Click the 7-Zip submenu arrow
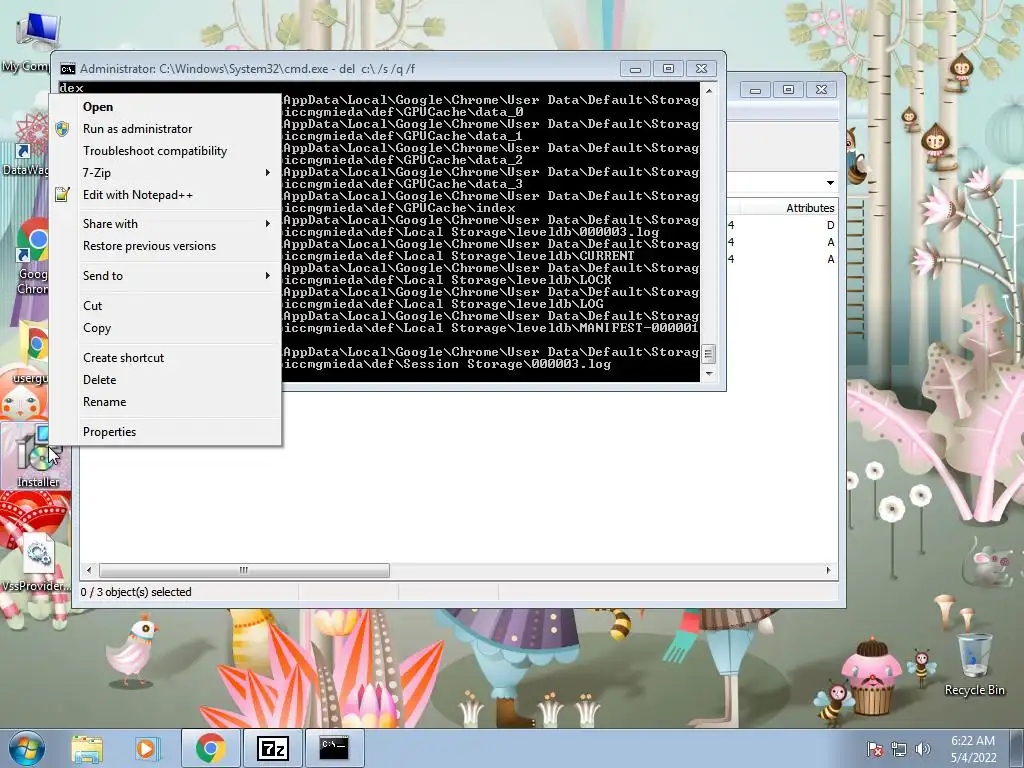This screenshot has width=1024, height=768. click(267, 172)
